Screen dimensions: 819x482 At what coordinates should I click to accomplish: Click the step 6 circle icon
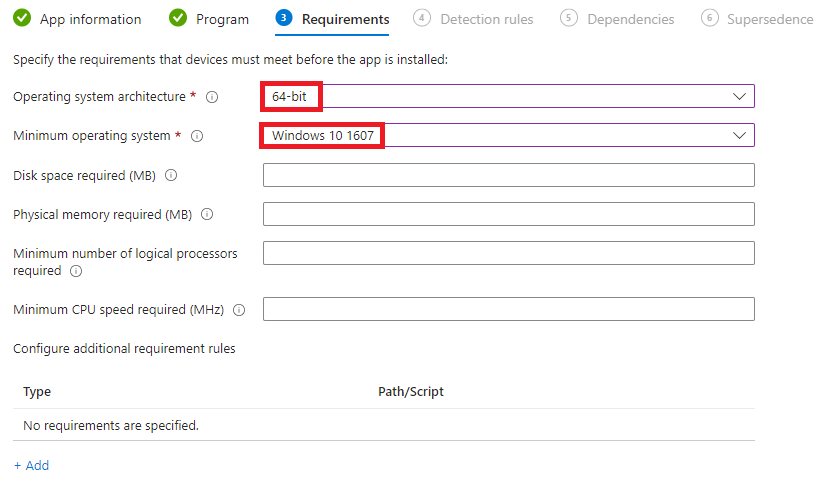(709, 18)
